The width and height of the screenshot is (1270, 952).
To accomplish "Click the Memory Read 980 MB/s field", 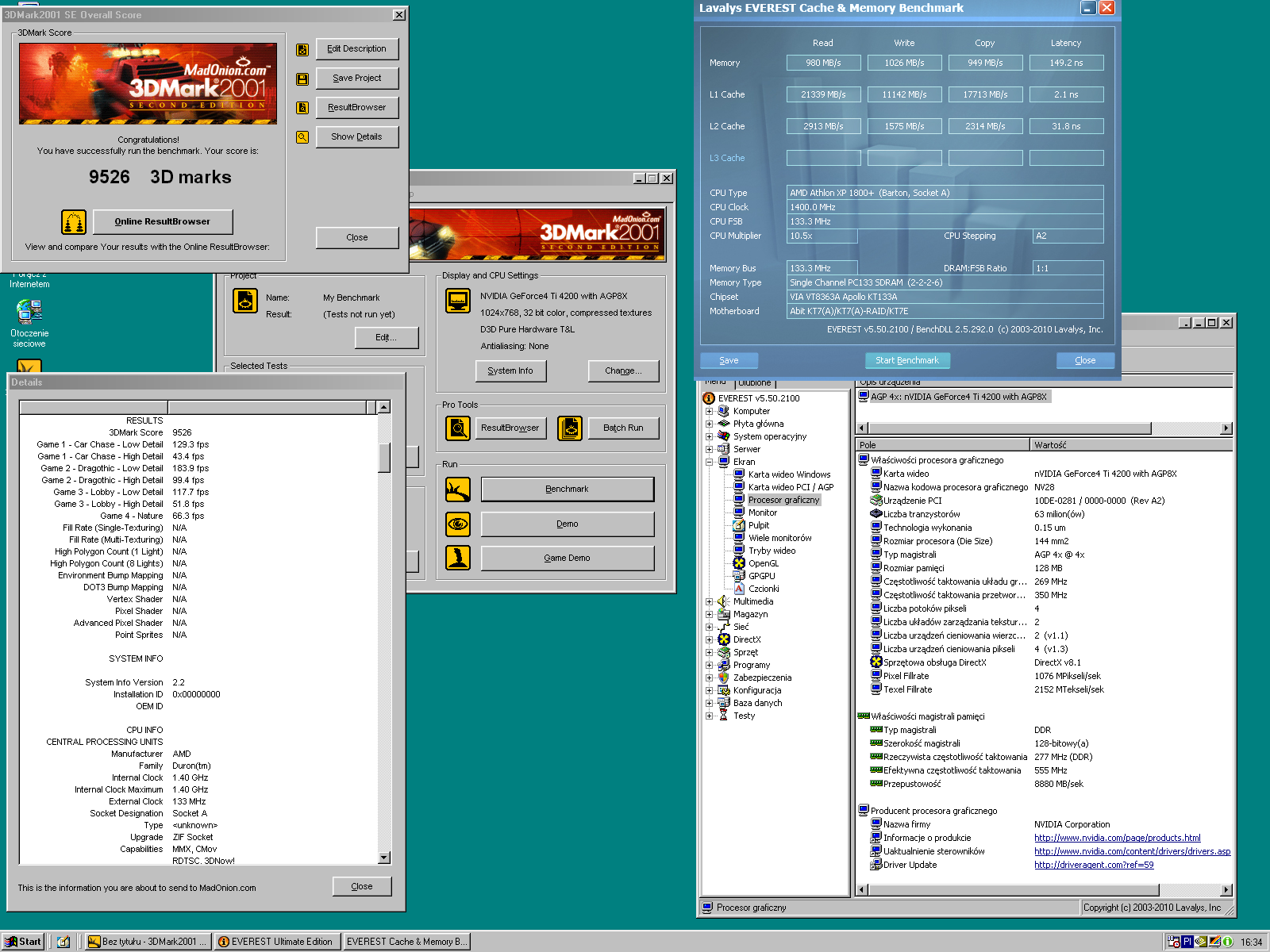I will coord(823,63).
